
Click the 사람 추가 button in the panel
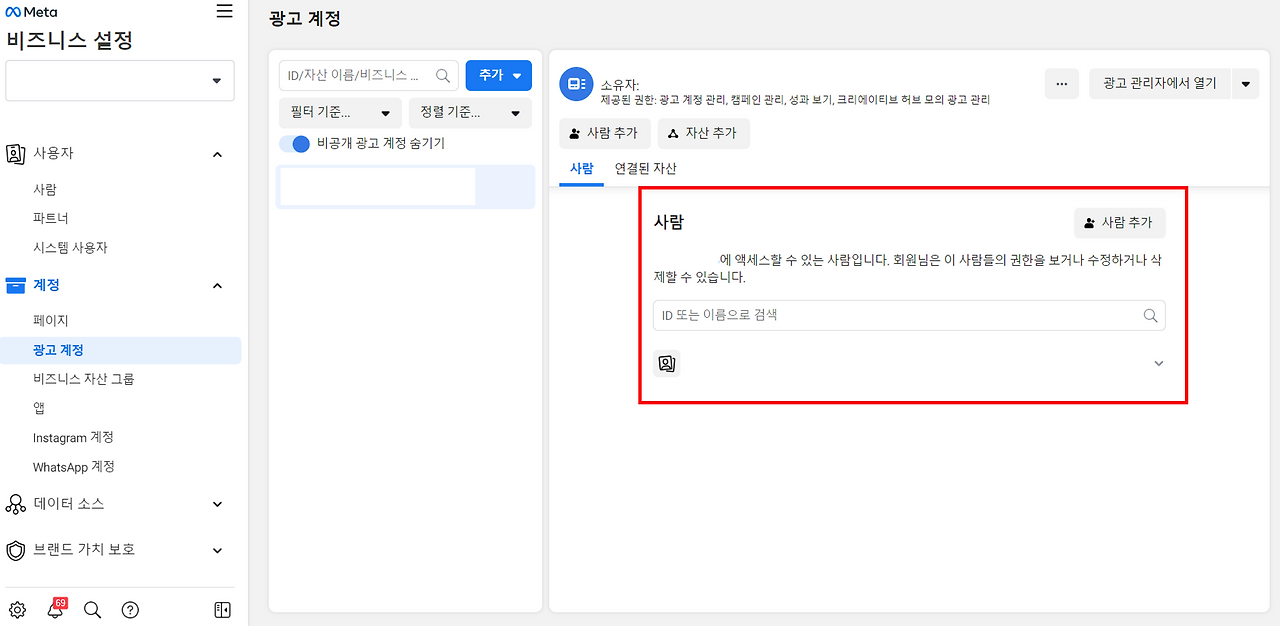1119,223
